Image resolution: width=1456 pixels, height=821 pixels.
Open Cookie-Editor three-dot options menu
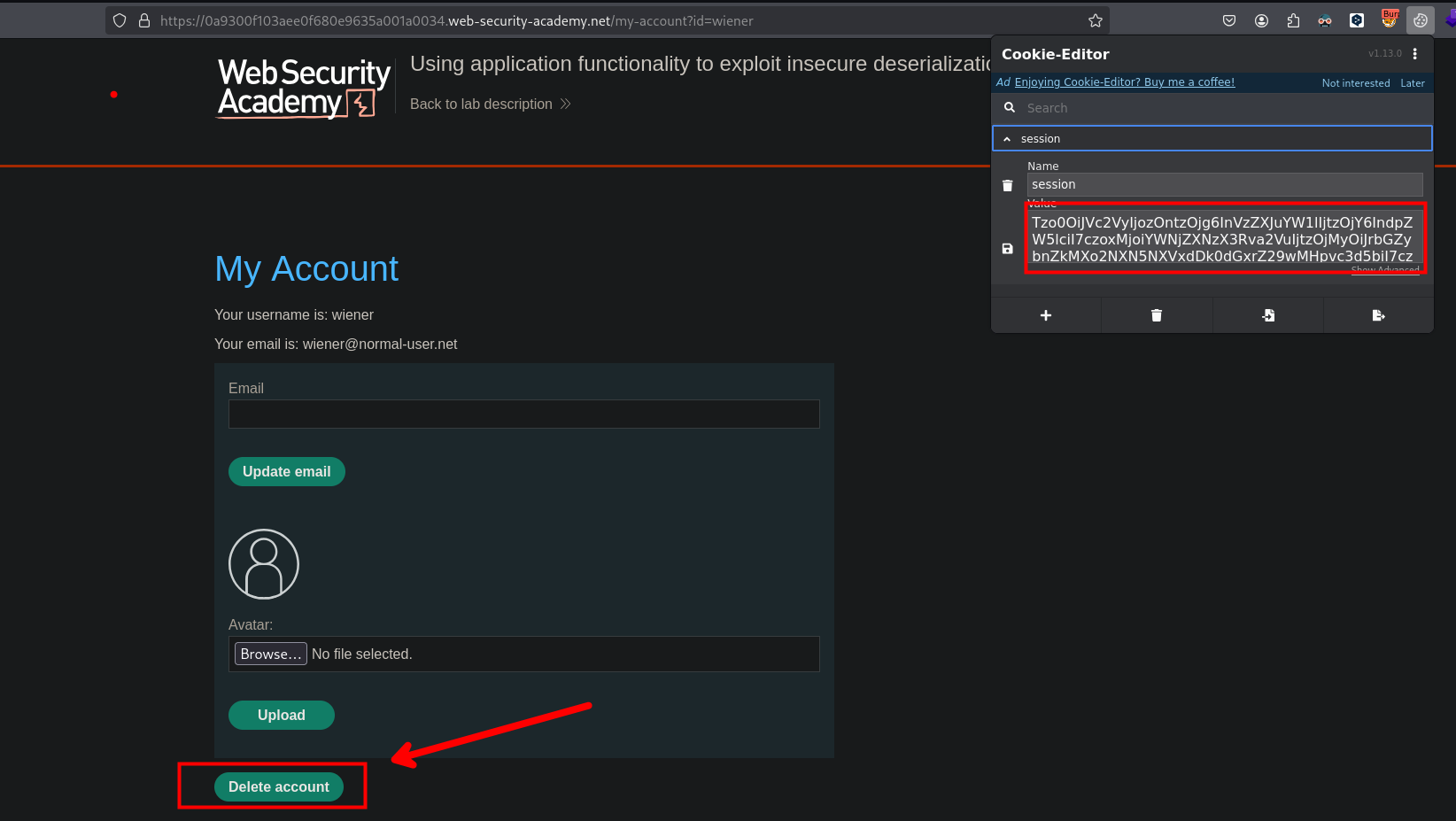point(1414,54)
